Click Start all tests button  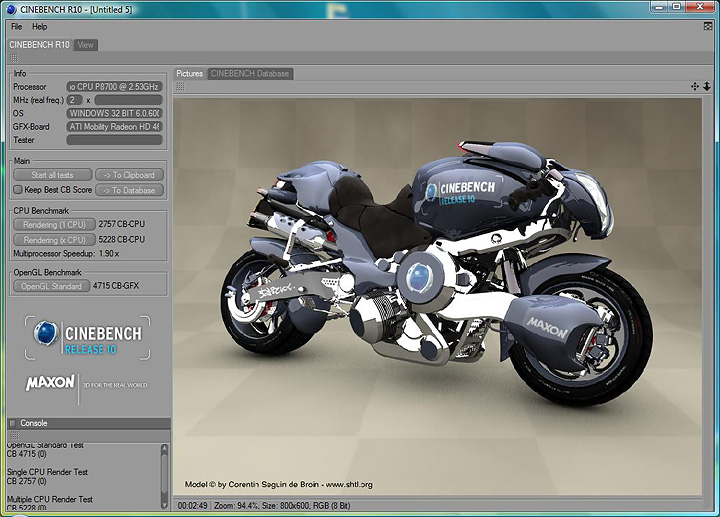tap(52, 175)
